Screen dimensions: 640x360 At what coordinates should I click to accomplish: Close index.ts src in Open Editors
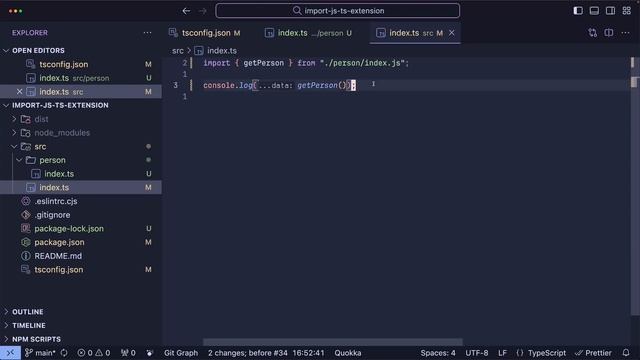[x=19, y=91]
